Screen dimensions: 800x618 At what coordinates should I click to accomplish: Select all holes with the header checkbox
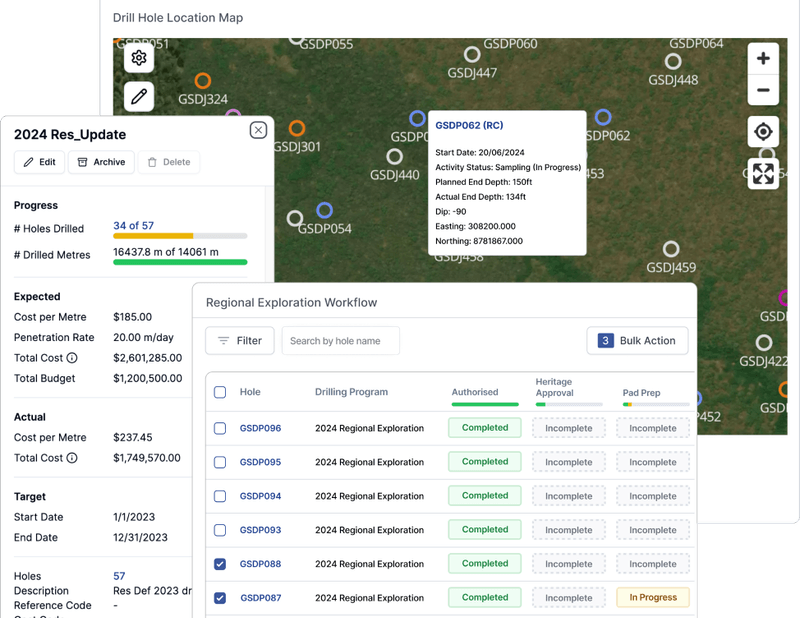(219, 392)
